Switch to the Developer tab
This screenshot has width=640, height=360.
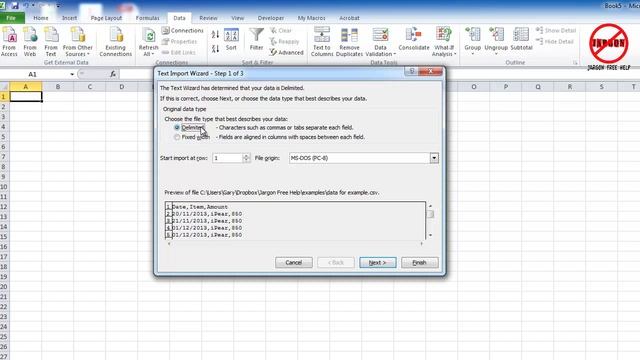[x=271, y=18]
